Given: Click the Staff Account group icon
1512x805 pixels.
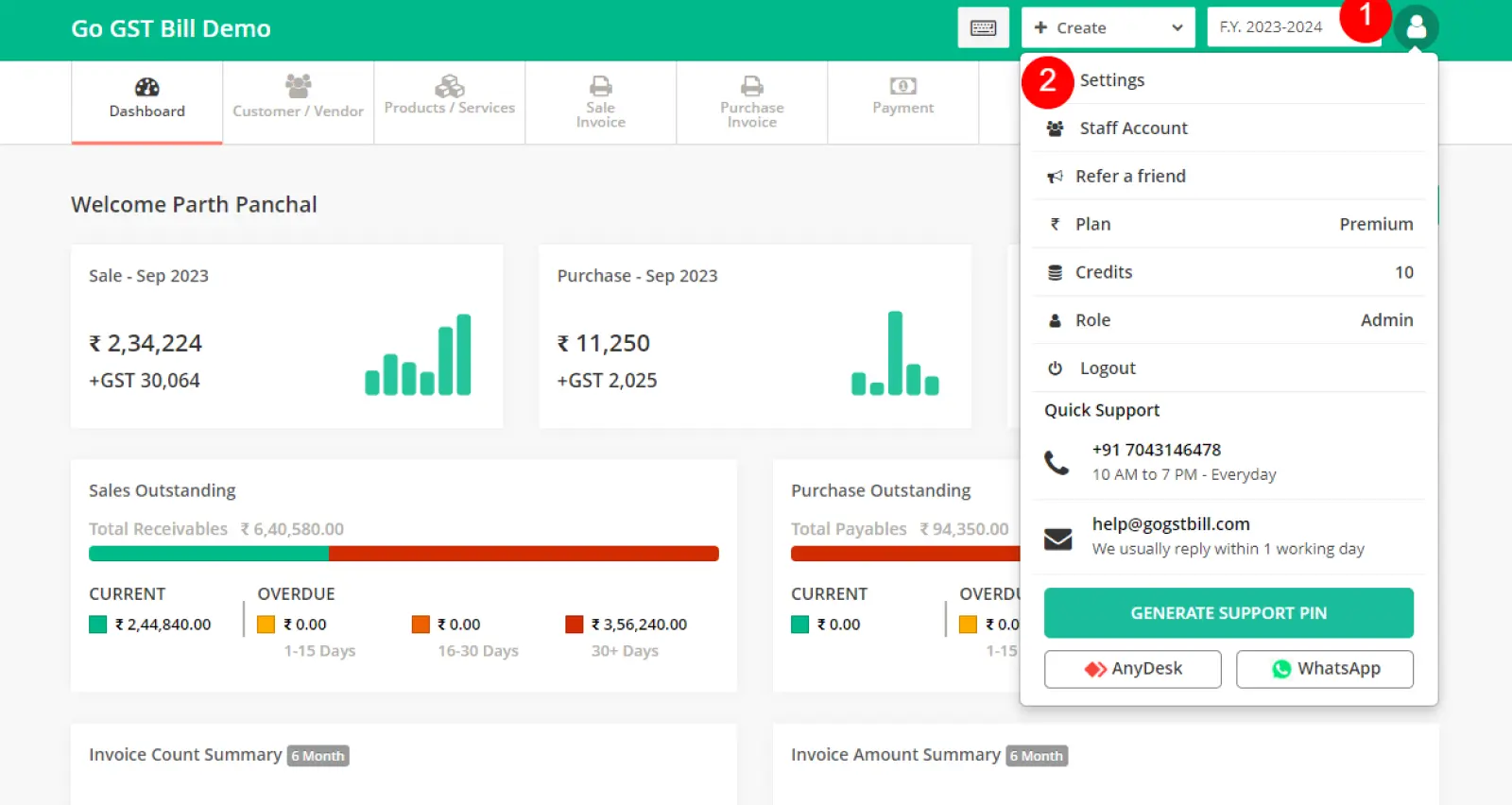Looking at the screenshot, I should 1056,128.
